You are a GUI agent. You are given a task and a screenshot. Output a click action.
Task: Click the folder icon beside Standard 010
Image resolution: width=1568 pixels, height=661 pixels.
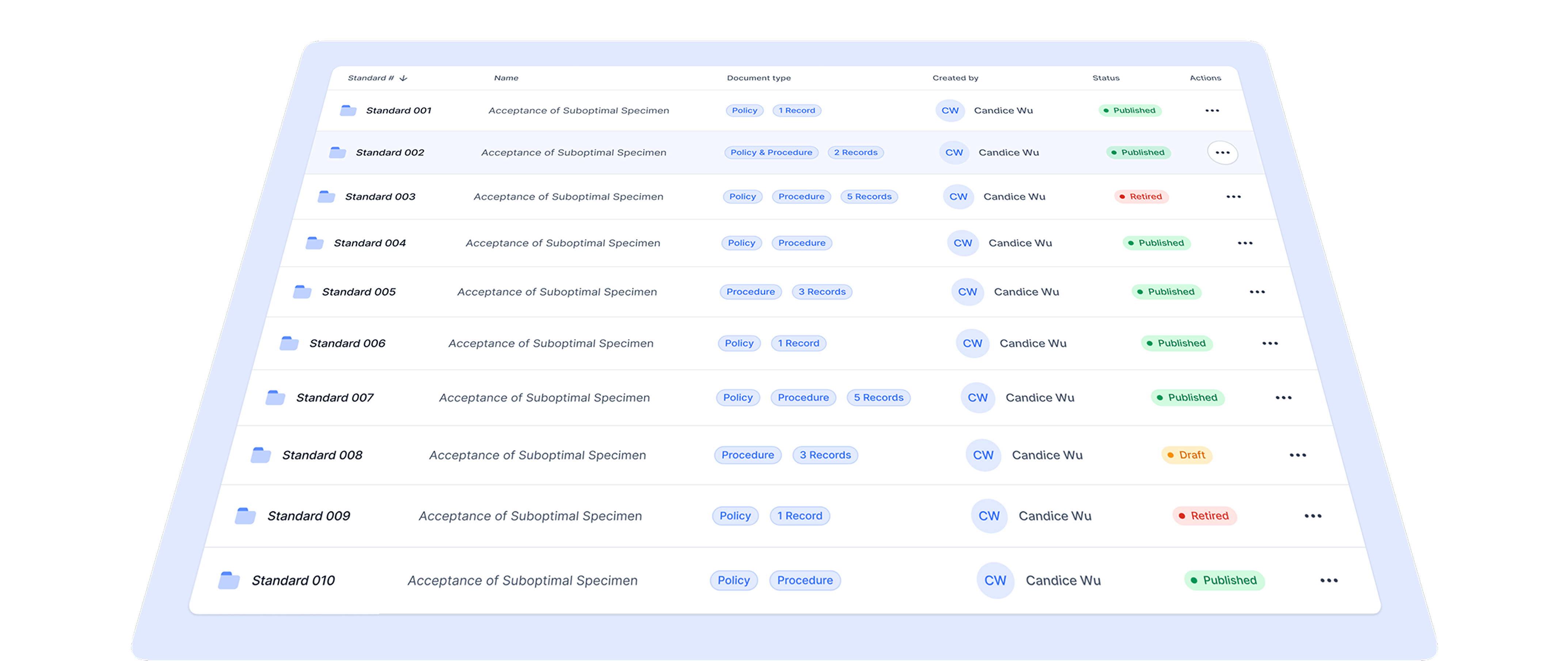(229, 580)
